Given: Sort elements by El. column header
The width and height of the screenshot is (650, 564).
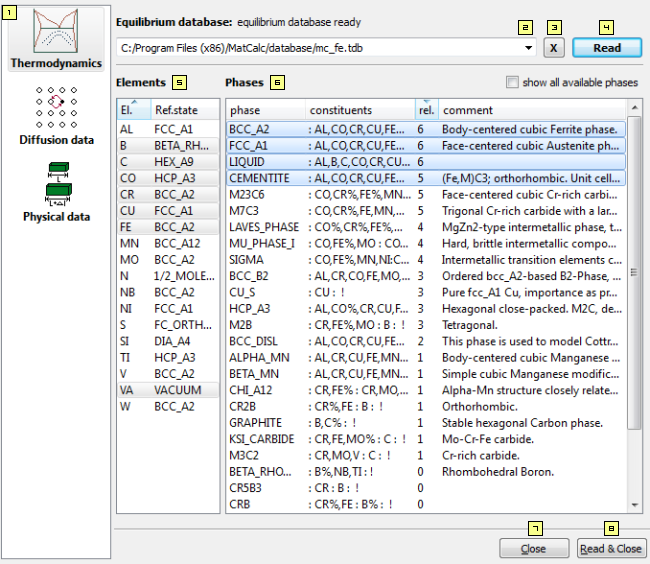Looking at the screenshot, I should pyautogui.click(x=133, y=109).
